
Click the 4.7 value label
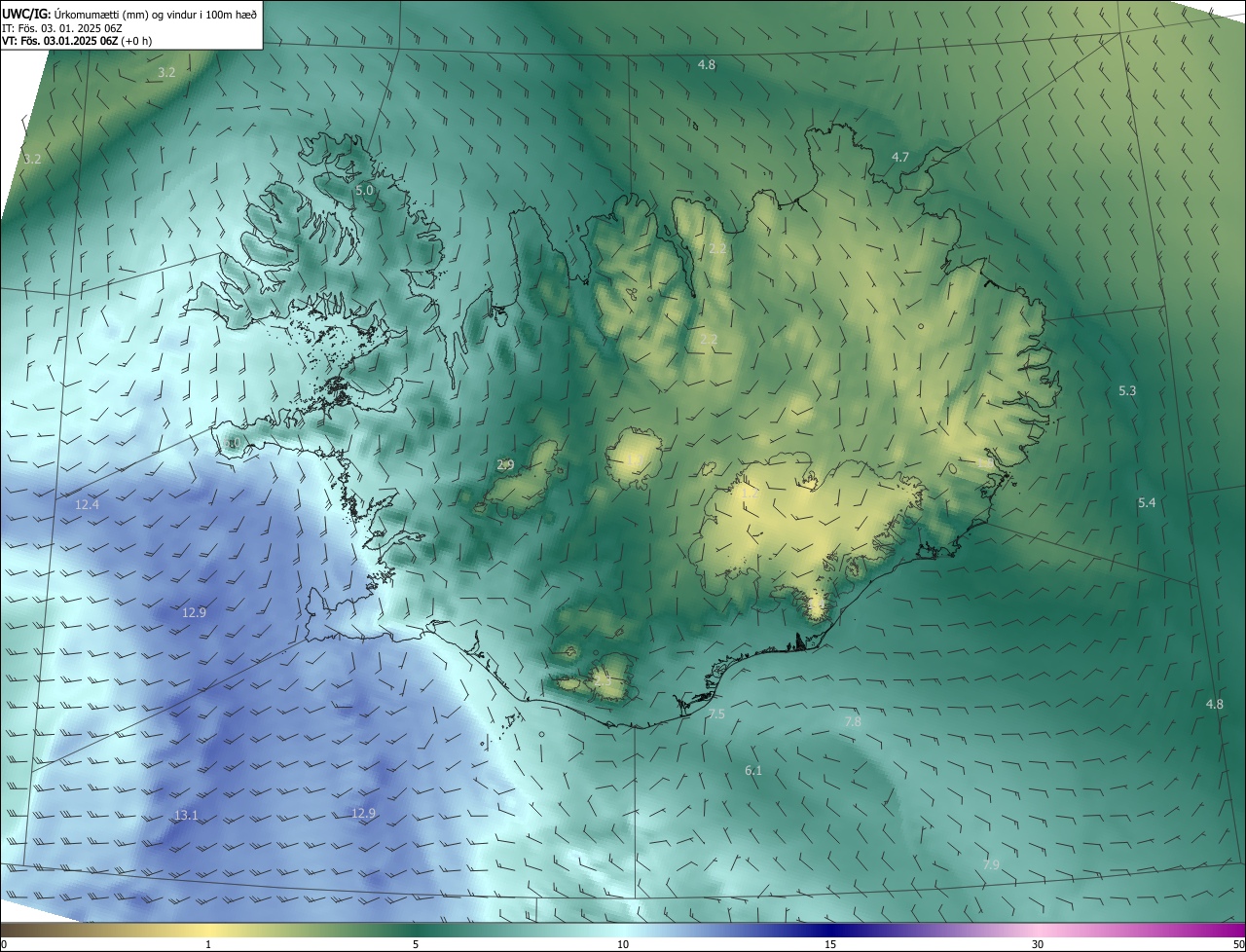point(900,157)
